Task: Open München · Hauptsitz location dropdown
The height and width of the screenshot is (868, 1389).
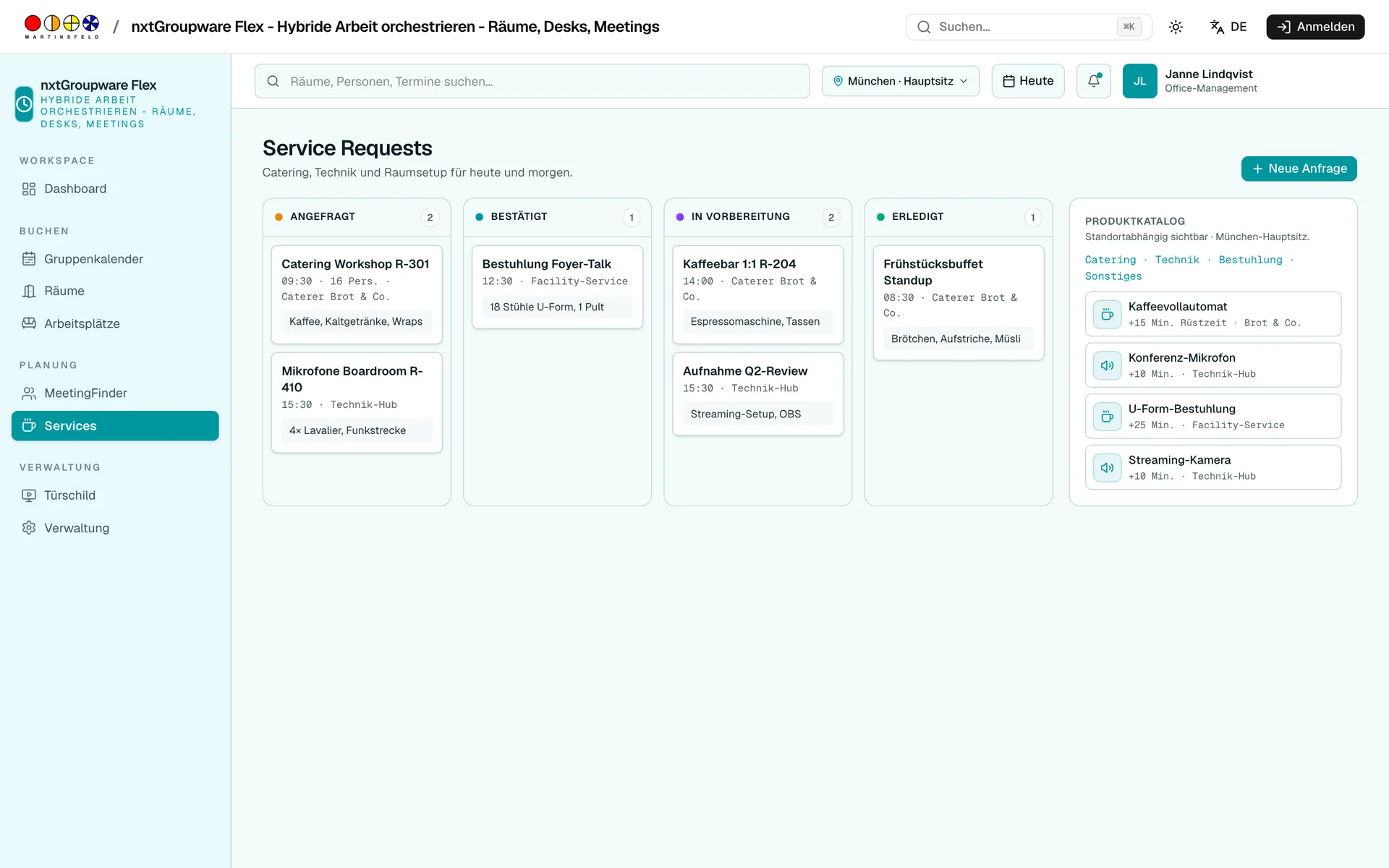Action: click(x=900, y=81)
